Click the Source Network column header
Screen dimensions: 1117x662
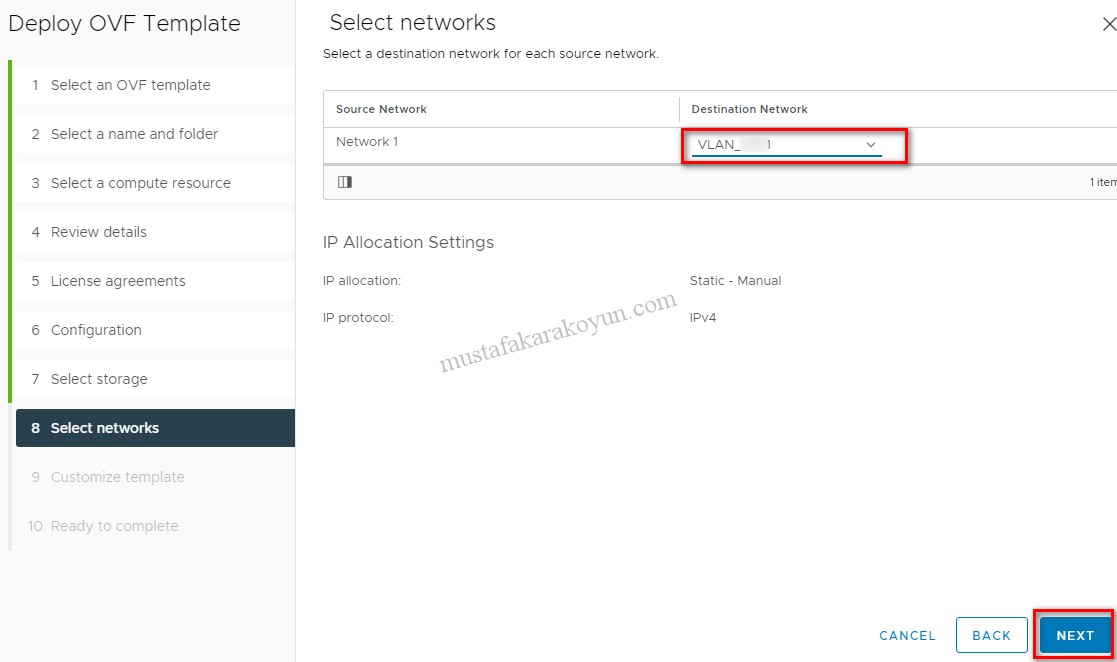[x=381, y=109]
